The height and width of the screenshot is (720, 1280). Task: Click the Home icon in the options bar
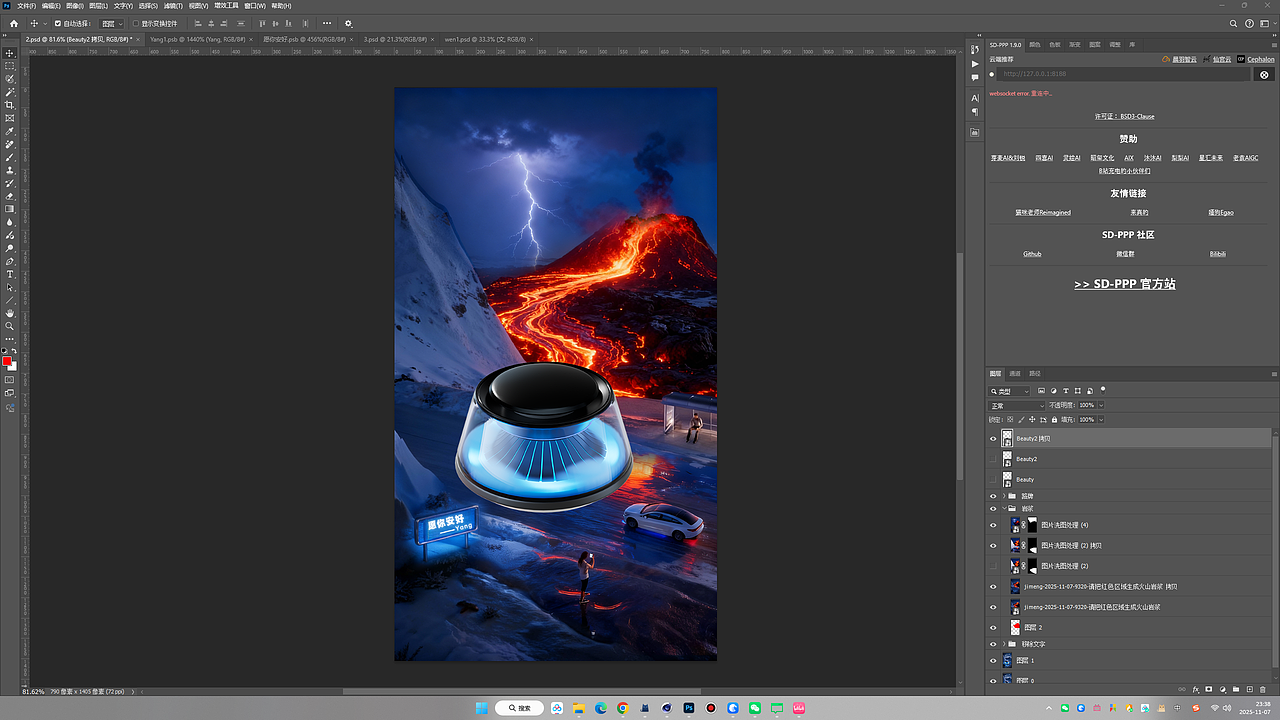[14, 23]
